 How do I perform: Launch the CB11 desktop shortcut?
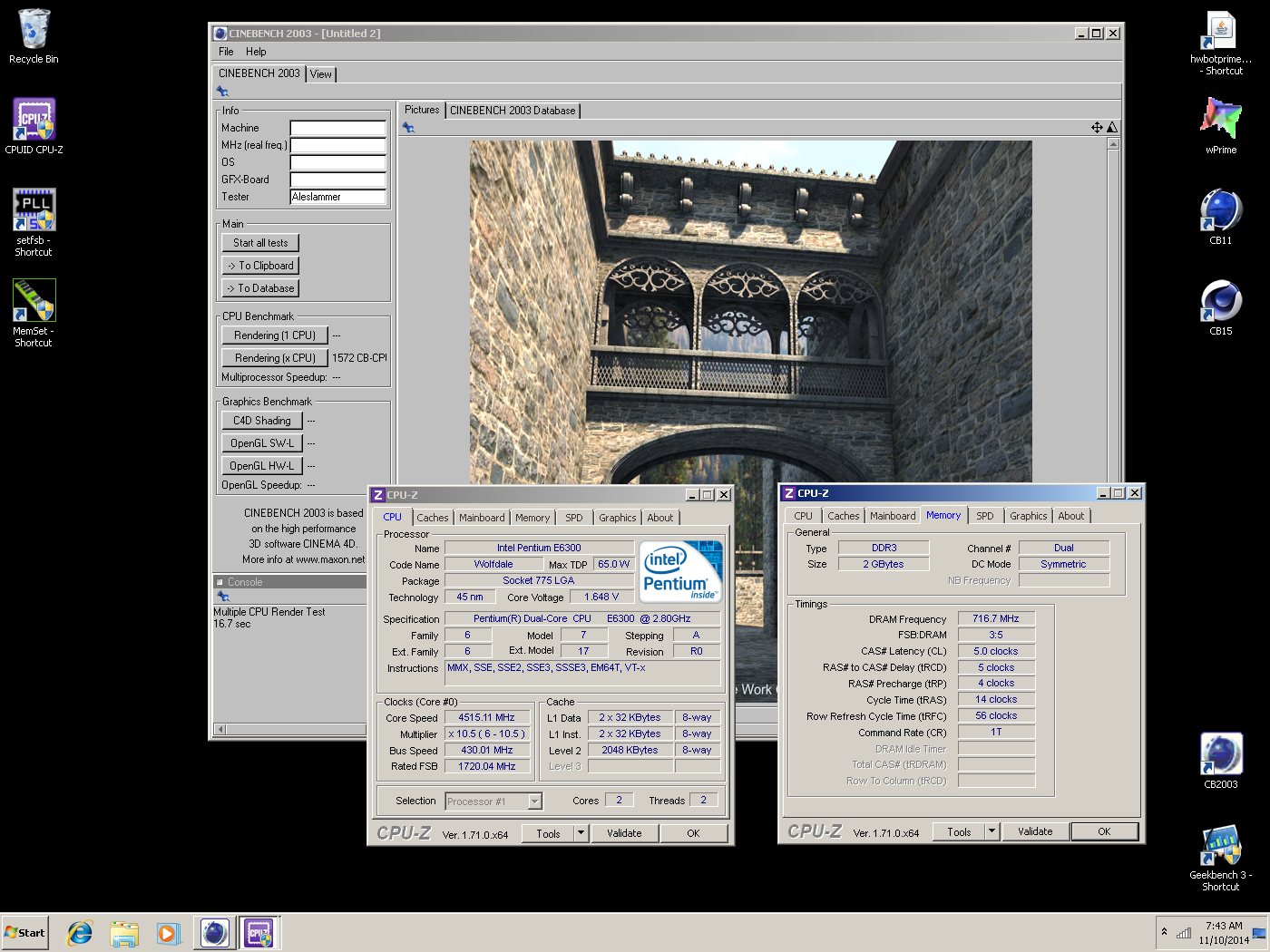(1221, 217)
